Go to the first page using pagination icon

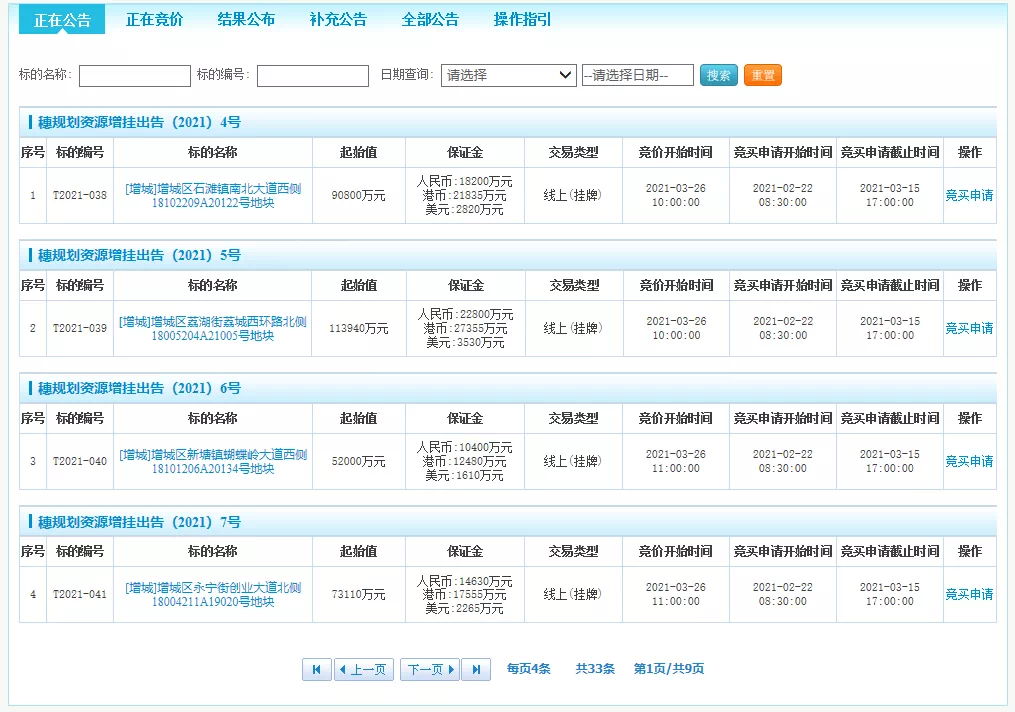(x=316, y=669)
